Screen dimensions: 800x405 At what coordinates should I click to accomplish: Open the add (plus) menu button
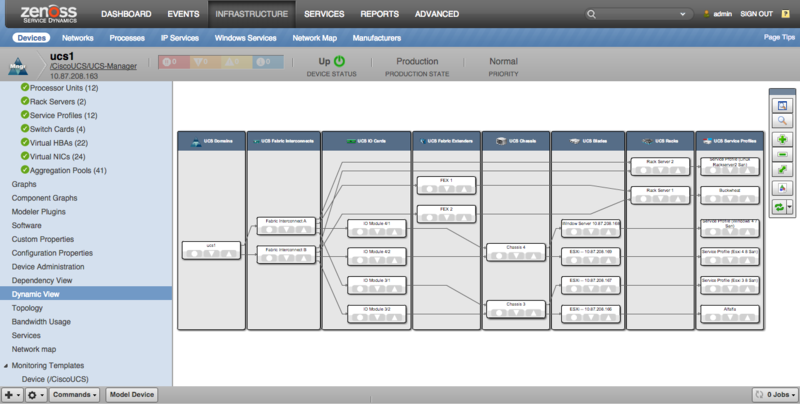(12, 395)
